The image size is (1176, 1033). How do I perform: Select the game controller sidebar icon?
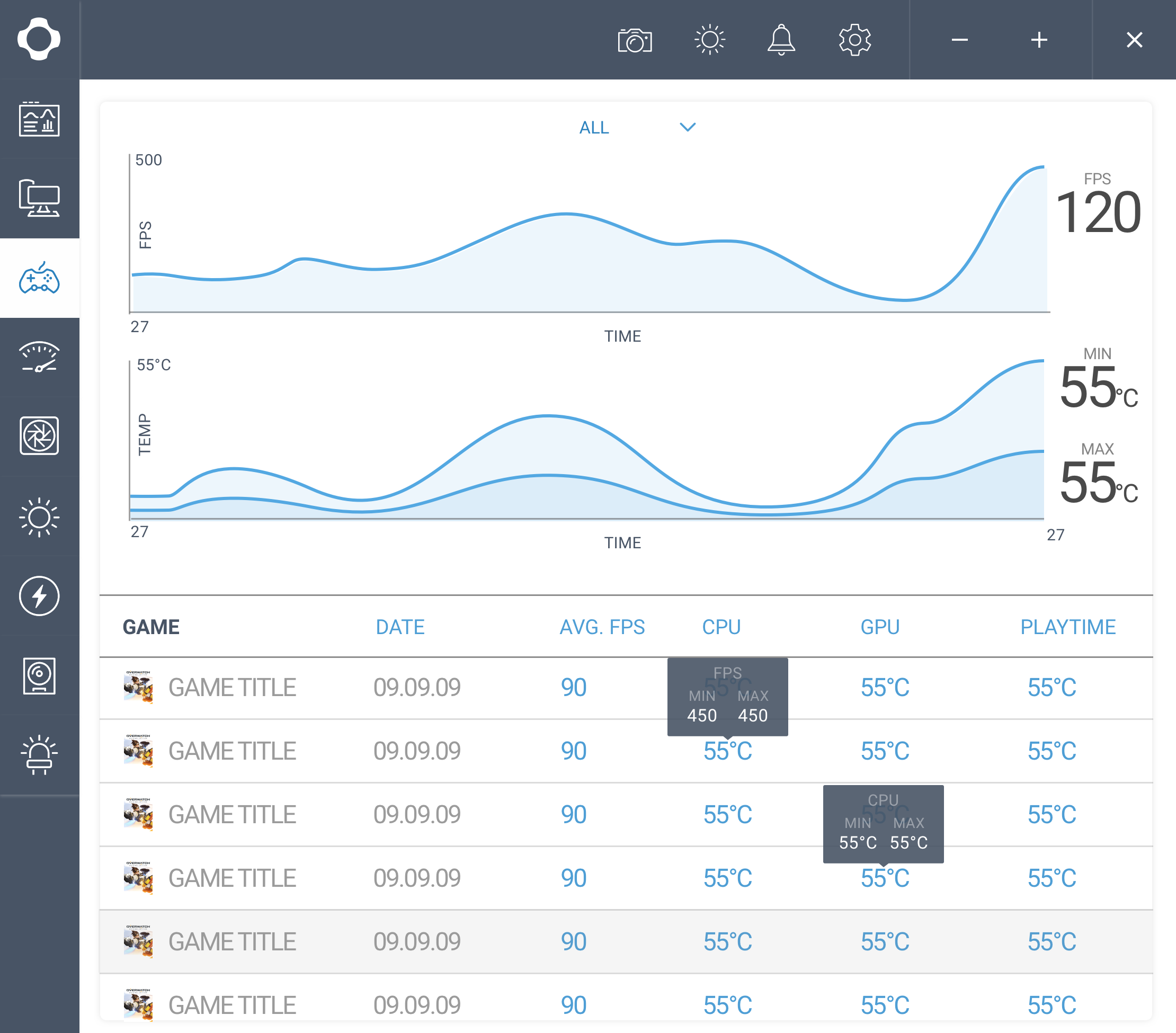(39, 278)
